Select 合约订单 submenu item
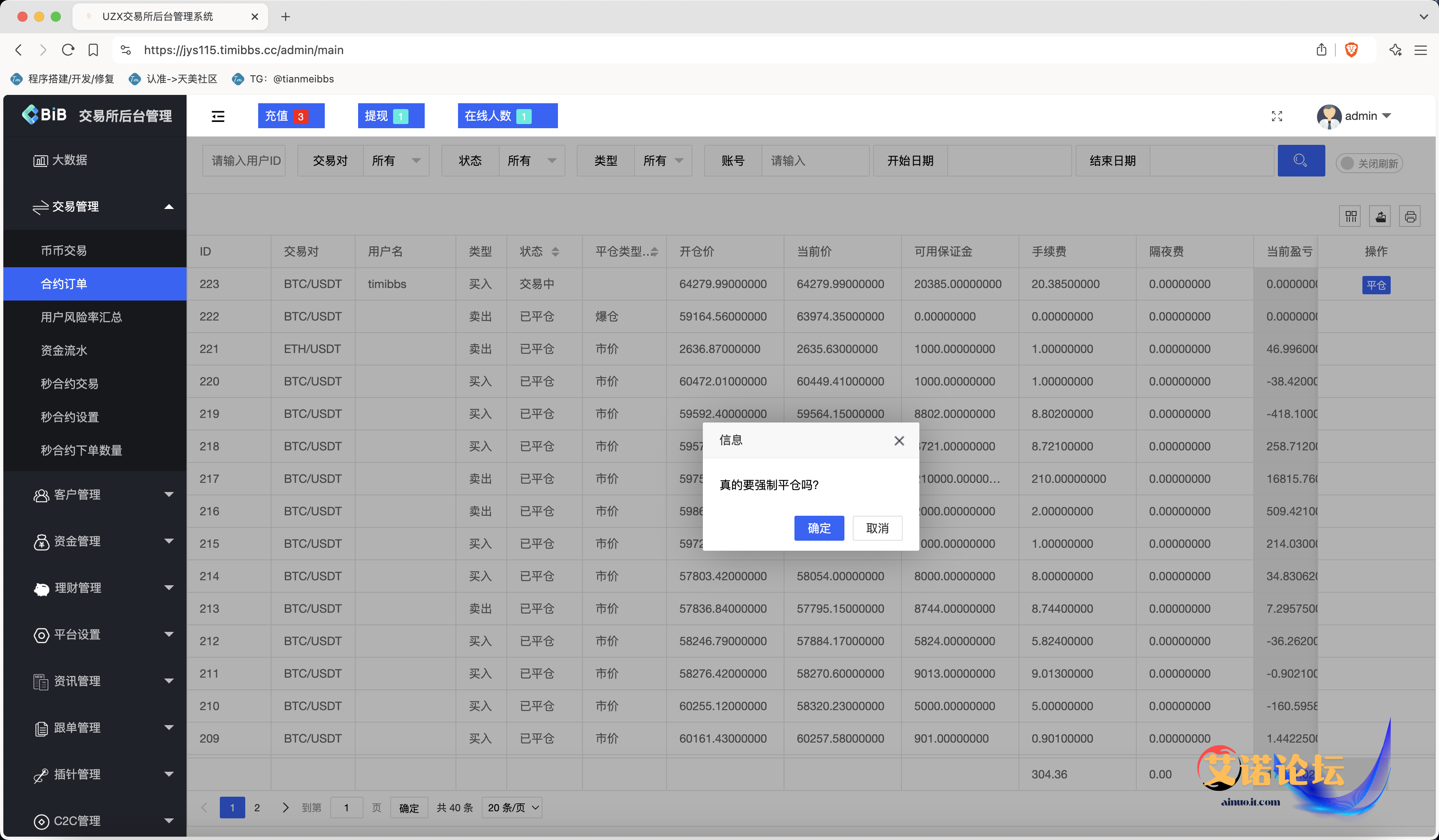This screenshot has width=1439, height=840. [x=95, y=284]
